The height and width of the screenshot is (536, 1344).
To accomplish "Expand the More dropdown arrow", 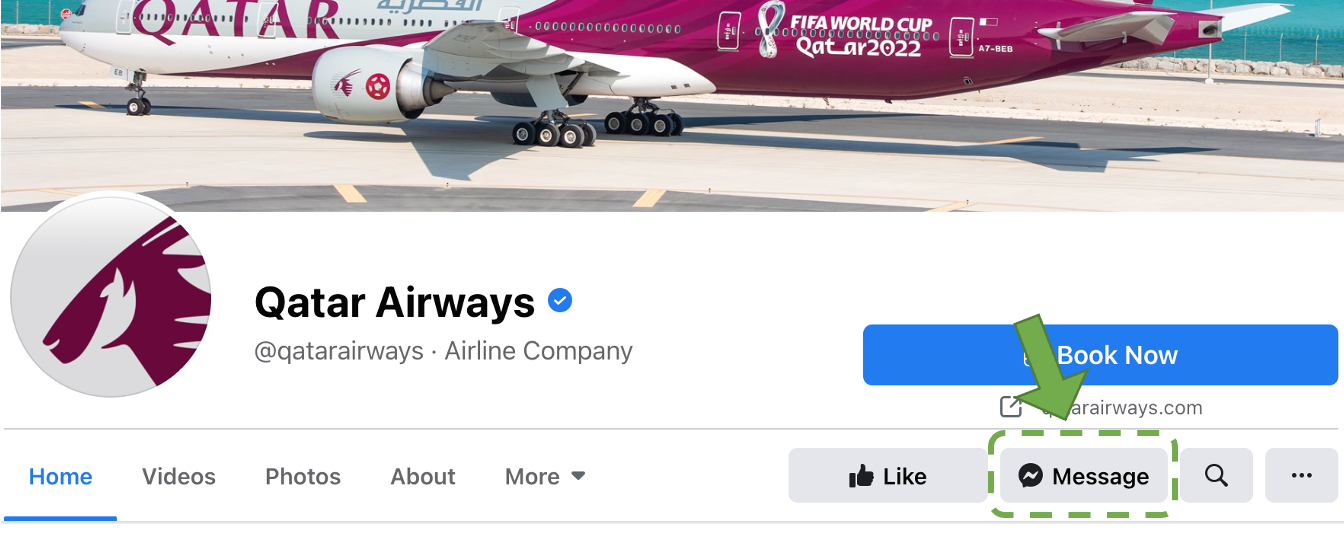I will [578, 476].
